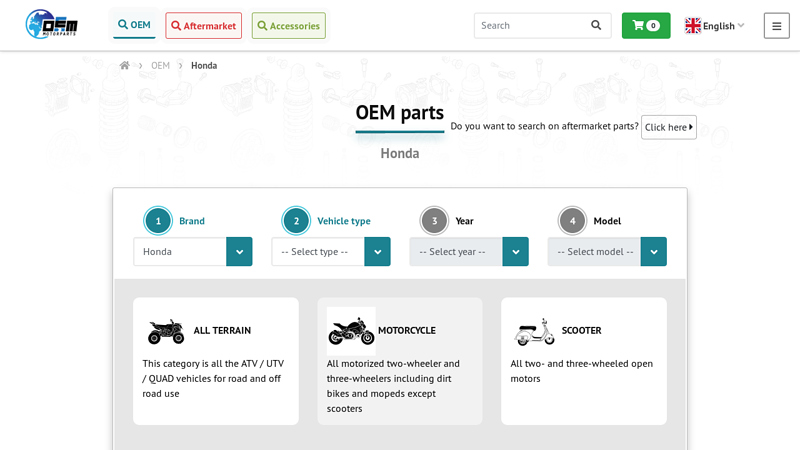
Task: Select the scooter icon
Action: point(534,332)
